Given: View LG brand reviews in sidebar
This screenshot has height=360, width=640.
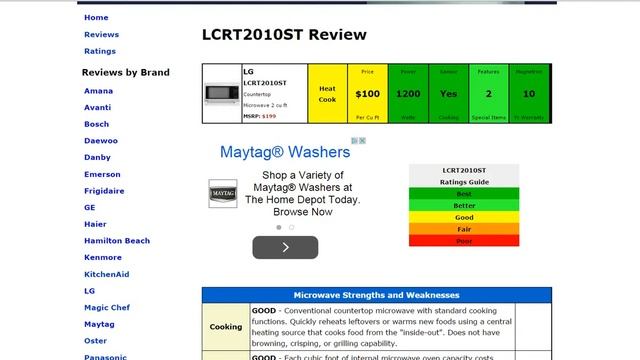Looking at the screenshot, I should (x=89, y=291).
